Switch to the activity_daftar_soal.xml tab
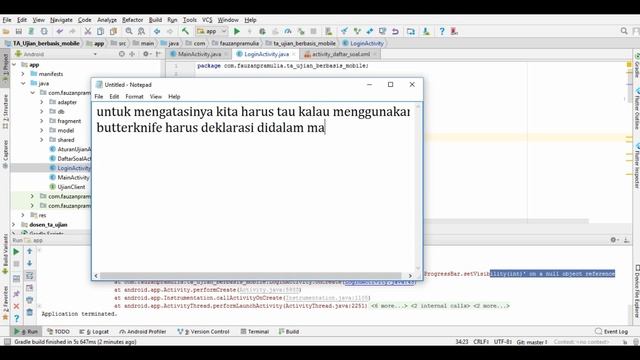Image resolution: width=640 pixels, height=360 pixels. [341, 54]
